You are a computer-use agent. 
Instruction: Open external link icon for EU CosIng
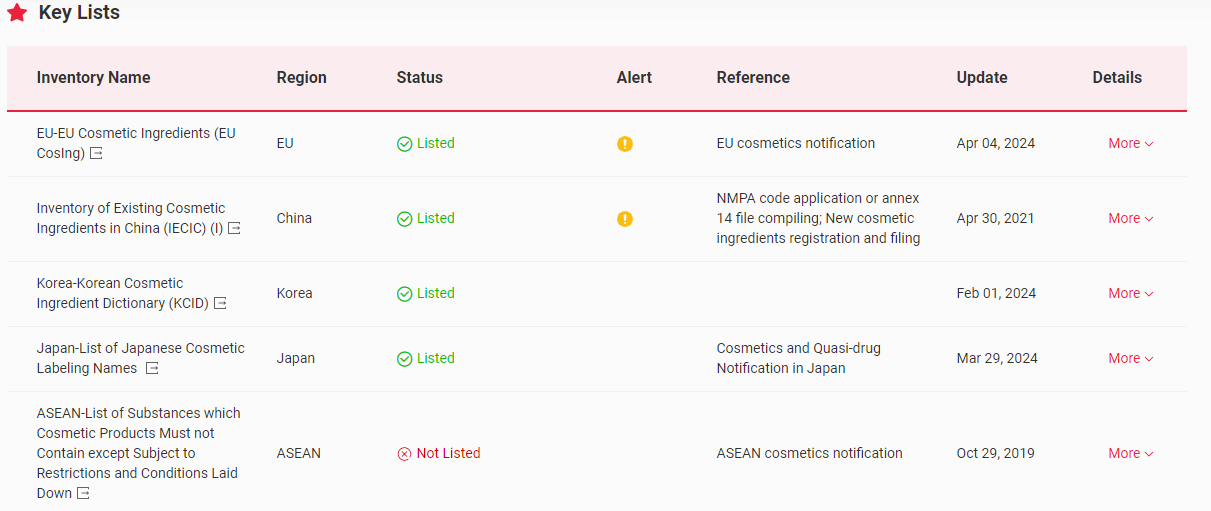click(x=96, y=154)
